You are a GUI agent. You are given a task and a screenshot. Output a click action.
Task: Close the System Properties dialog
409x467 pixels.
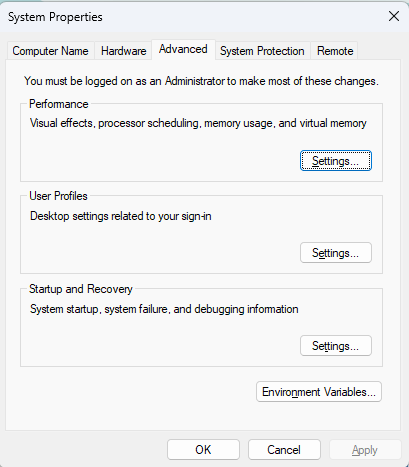pos(394,16)
